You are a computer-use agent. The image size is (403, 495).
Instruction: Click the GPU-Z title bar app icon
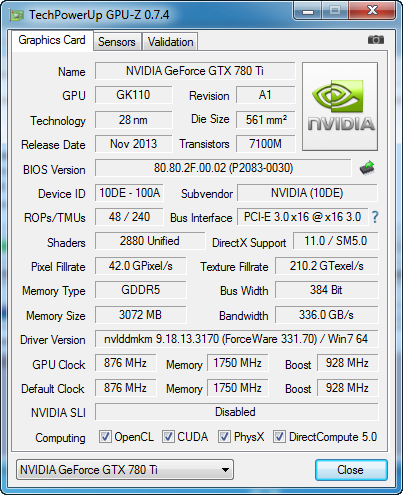[17, 15]
